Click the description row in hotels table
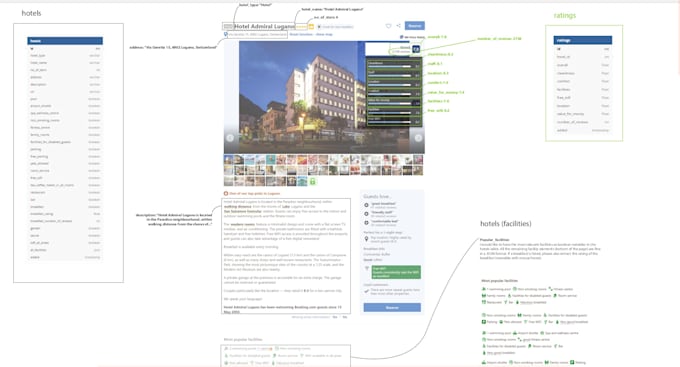This screenshot has height=367, width=680. [65, 85]
